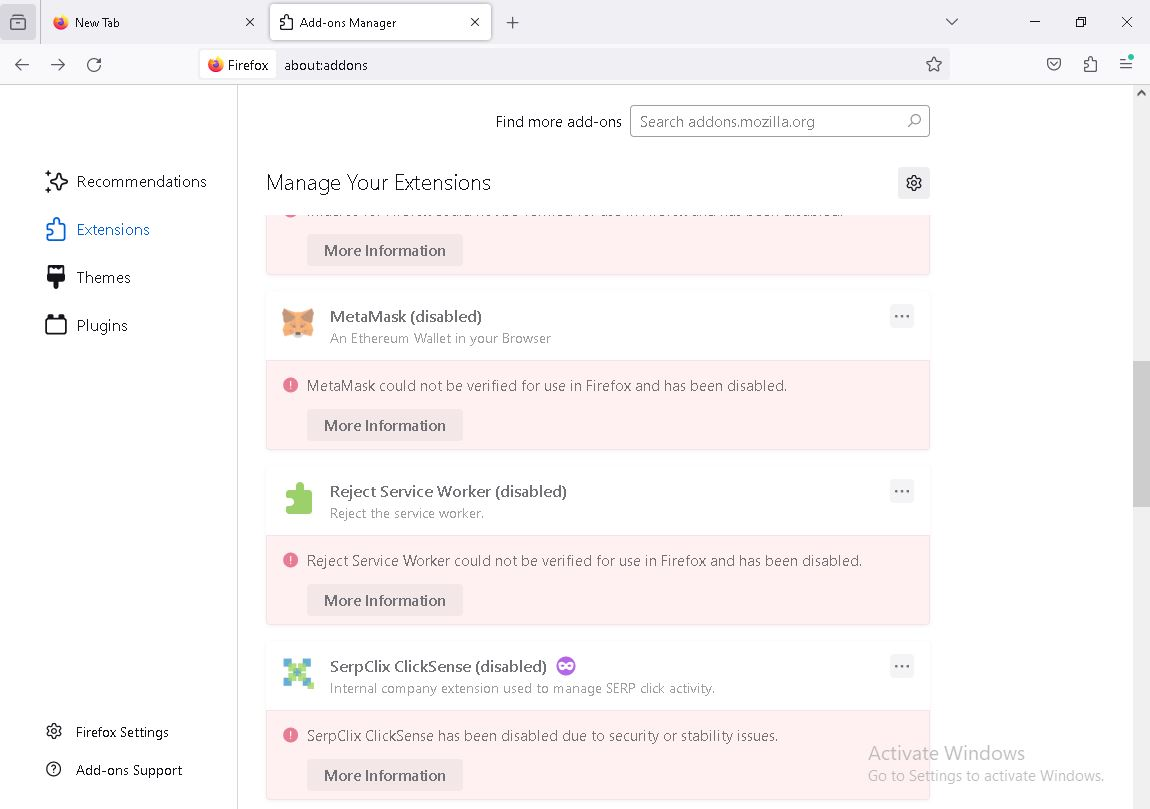Go back using the back arrow
The height and width of the screenshot is (809, 1150).
click(22, 65)
